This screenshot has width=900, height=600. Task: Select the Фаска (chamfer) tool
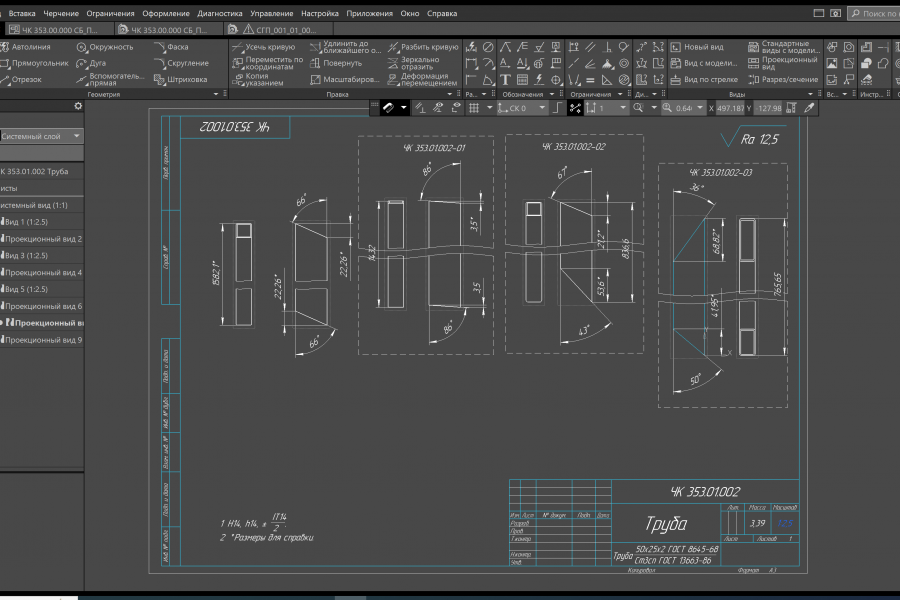click(x=171, y=47)
